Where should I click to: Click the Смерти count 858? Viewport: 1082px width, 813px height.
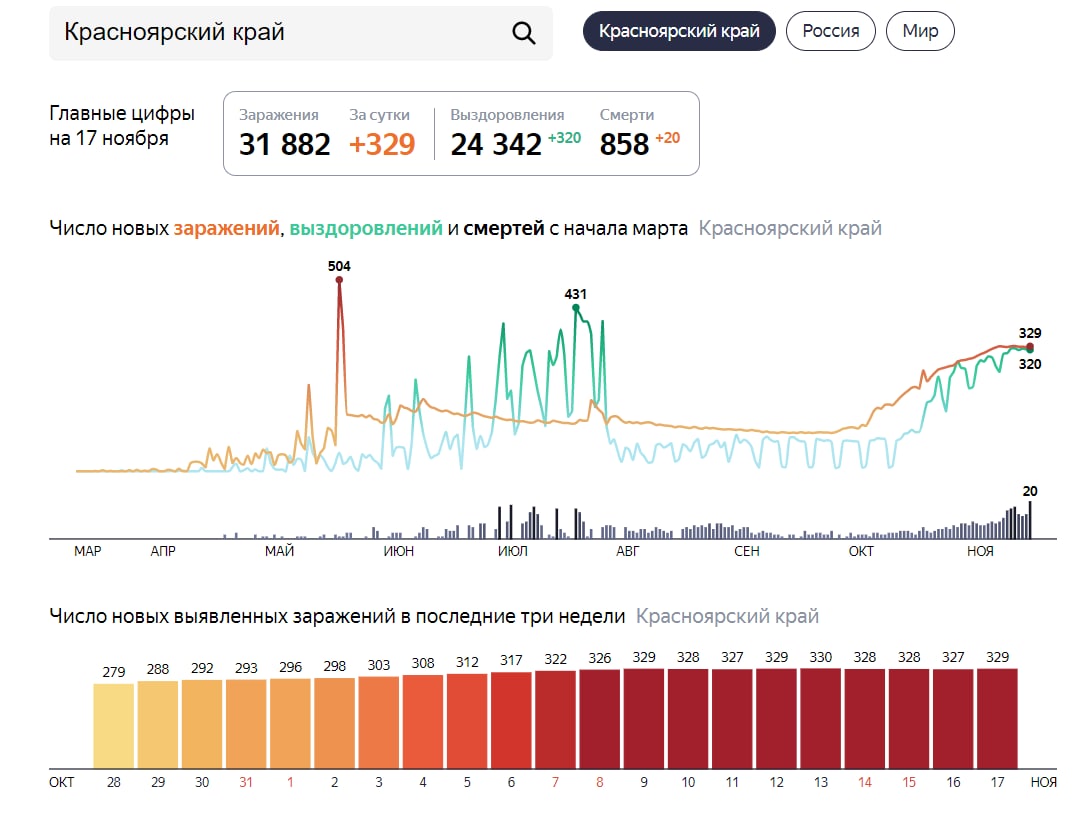click(x=625, y=144)
